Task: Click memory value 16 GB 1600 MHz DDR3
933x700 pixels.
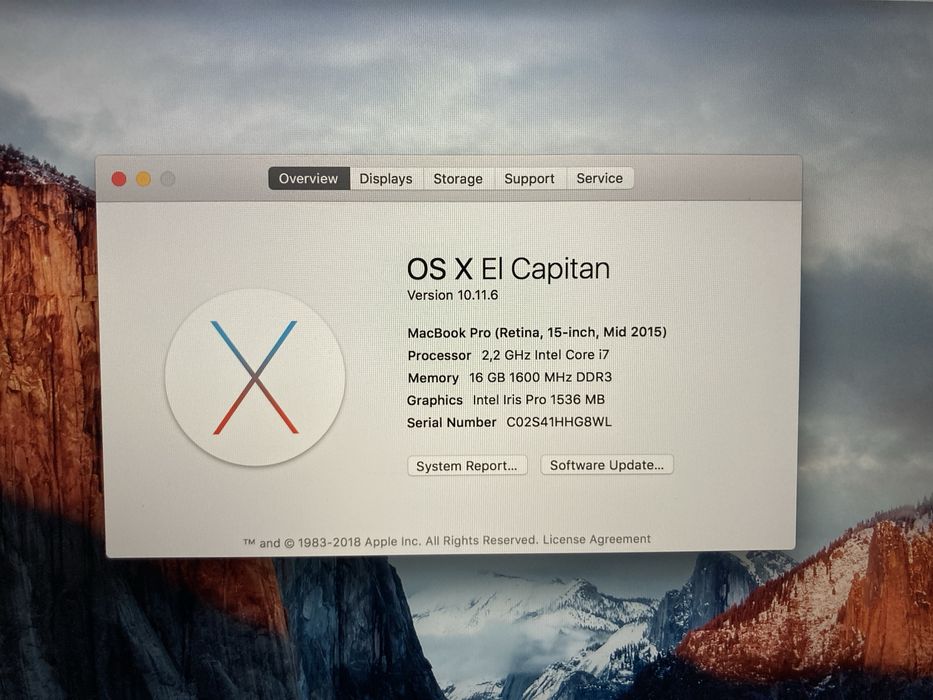Action: (x=541, y=377)
